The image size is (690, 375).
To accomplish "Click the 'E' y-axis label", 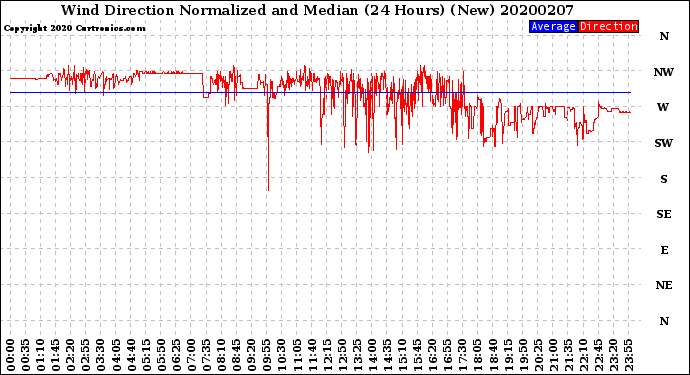I will [x=664, y=250].
